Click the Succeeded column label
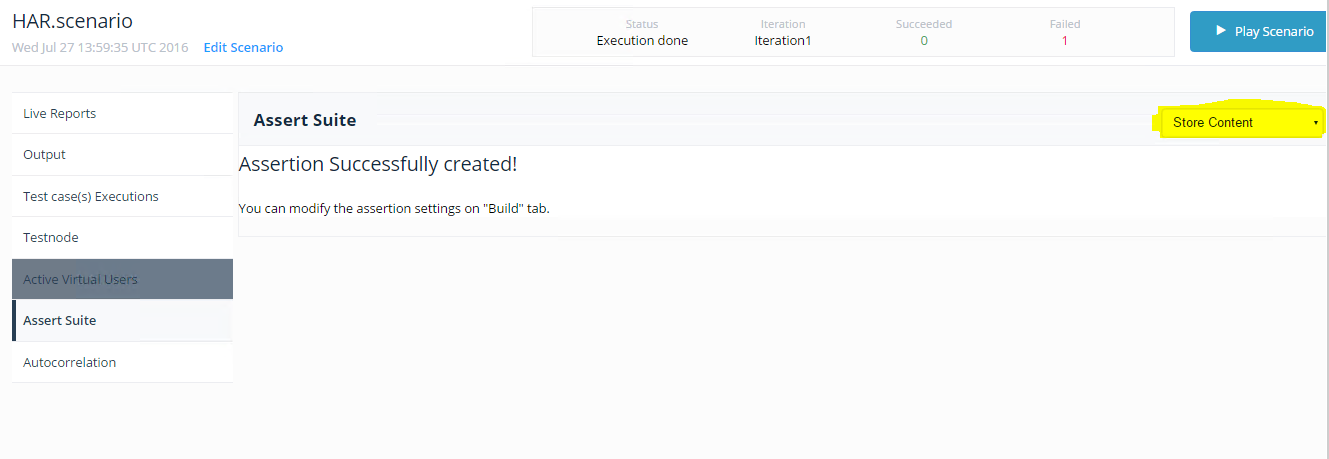The width and height of the screenshot is (1329, 459). click(x=924, y=24)
